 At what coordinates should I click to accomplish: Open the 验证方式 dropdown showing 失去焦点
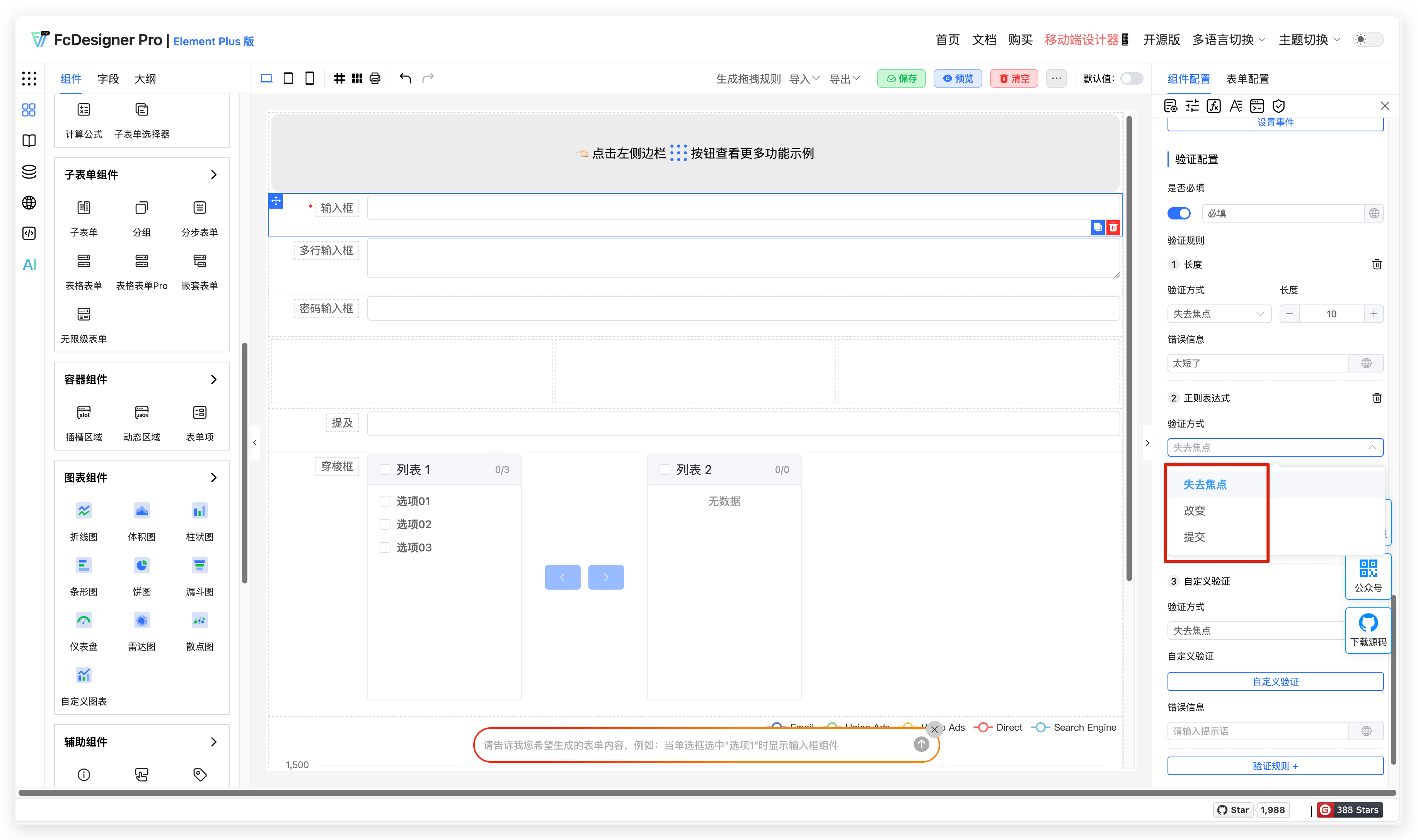point(1275,447)
